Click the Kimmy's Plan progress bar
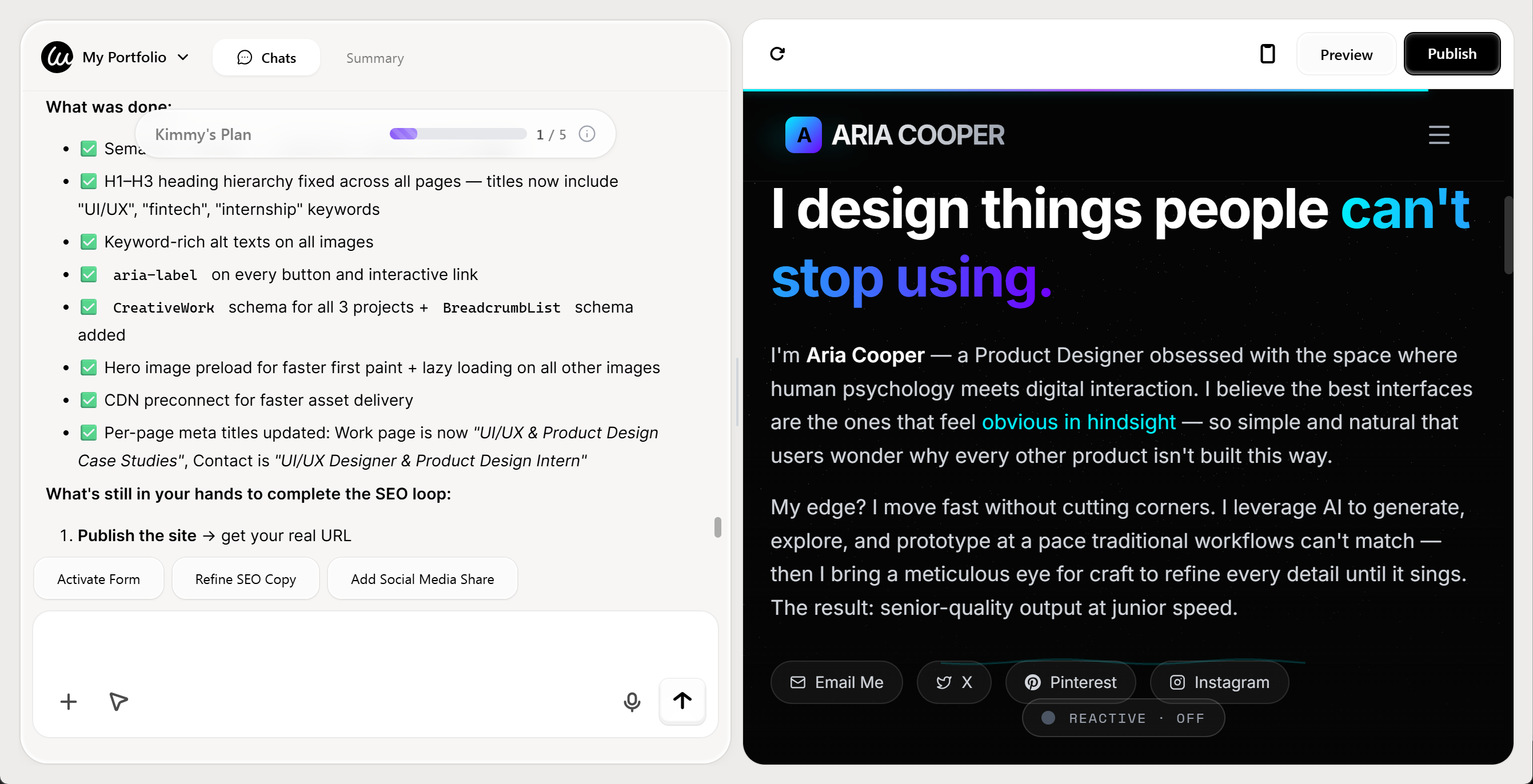The height and width of the screenshot is (784, 1533). pyautogui.click(x=458, y=134)
